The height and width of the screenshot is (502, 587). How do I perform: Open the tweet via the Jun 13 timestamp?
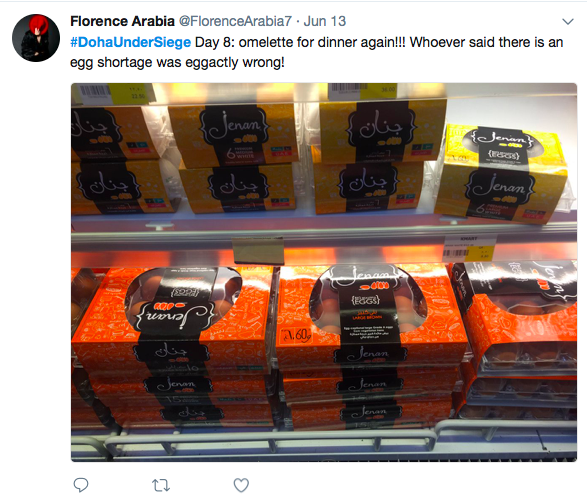tap(325, 21)
